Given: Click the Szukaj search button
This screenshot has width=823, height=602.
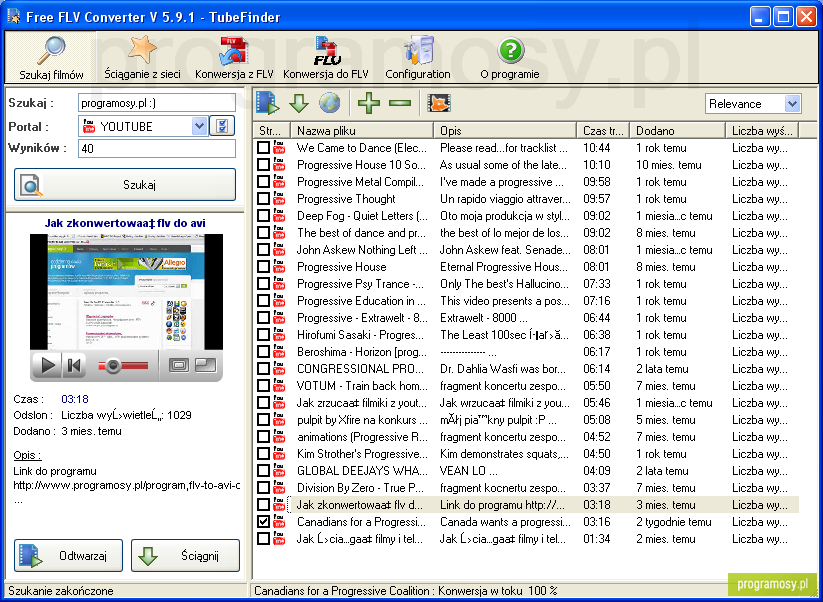Looking at the screenshot, I should point(125,185).
